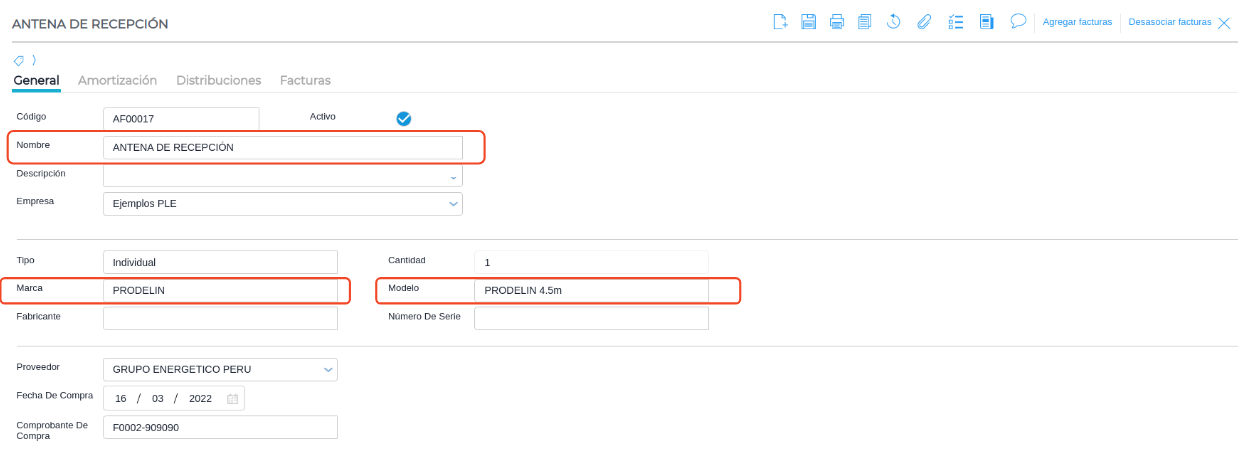Image resolution: width=1253 pixels, height=466 pixels.
Task: Open the Proveedor dropdown
Action: (327, 370)
